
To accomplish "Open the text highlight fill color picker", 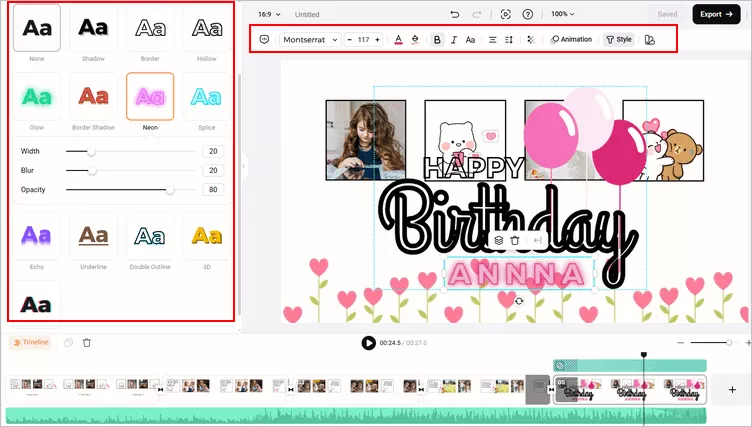I will click(415, 39).
